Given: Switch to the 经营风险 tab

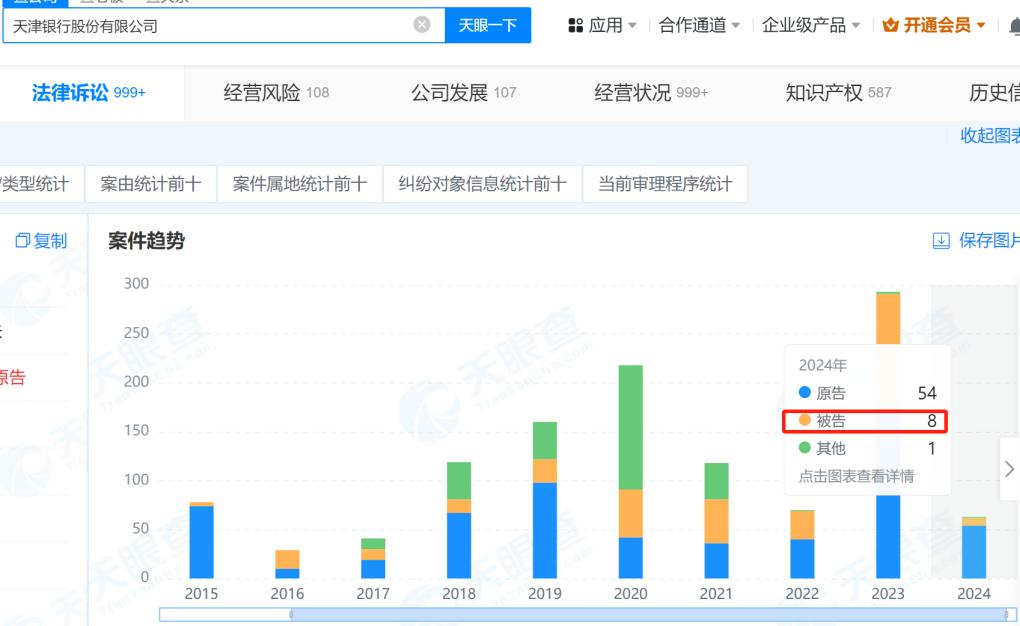Looking at the screenshot, I should (275, 93).
